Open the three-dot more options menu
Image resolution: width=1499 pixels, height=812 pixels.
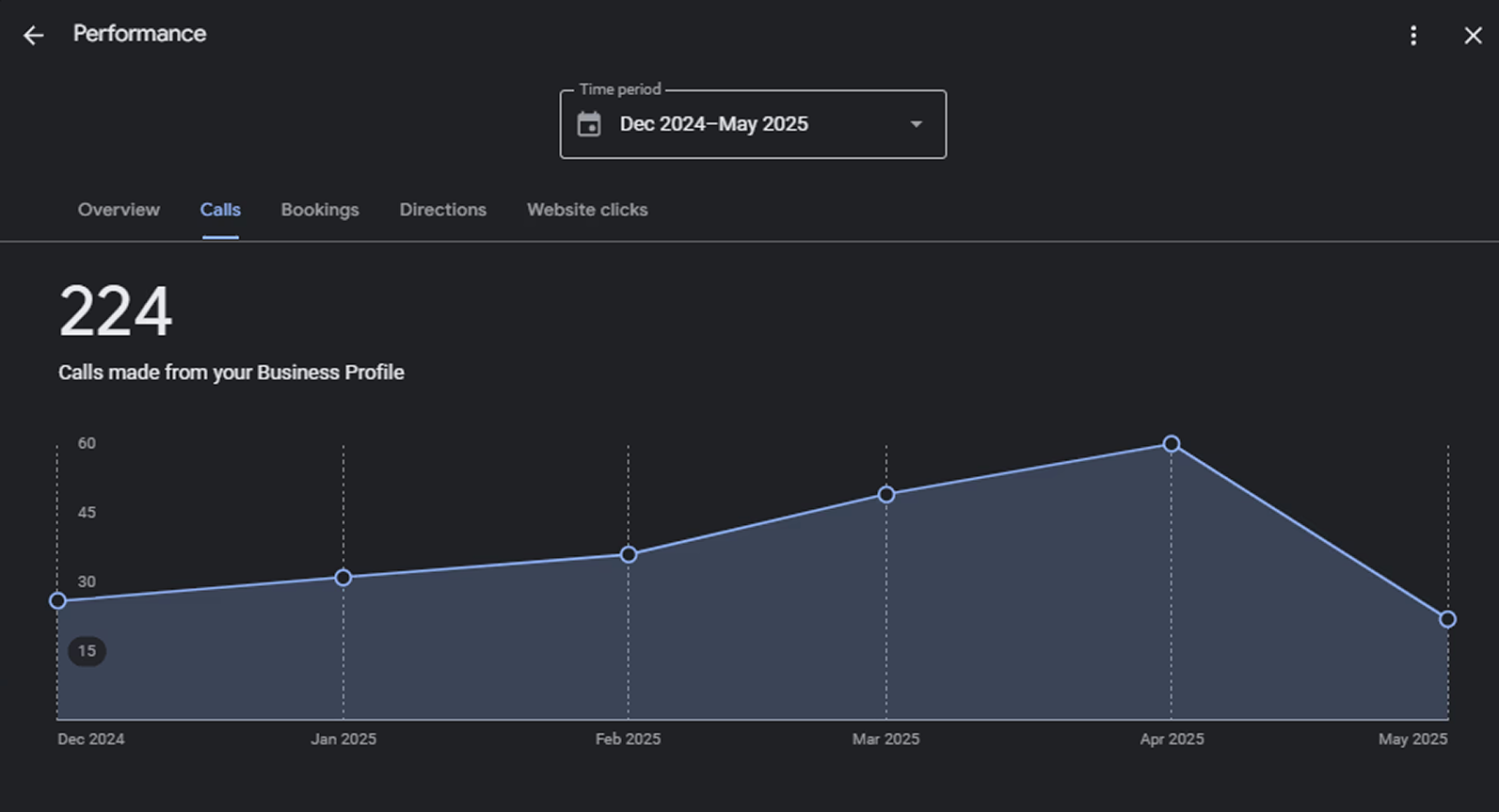coord(1412,36)
